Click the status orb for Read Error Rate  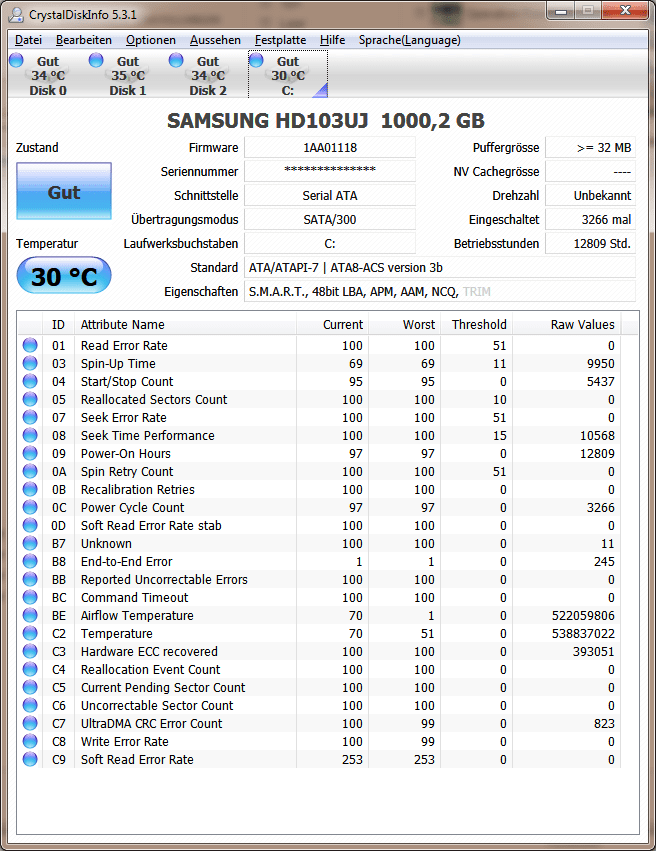(x=30, y=345)
